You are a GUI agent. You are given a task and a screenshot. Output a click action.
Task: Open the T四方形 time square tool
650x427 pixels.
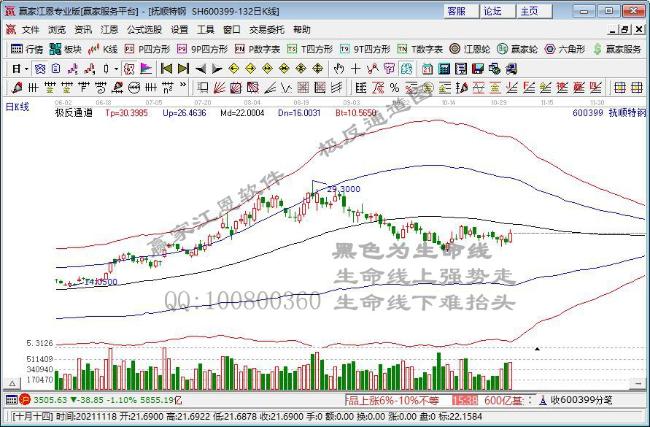pyautogui.click(x=310, y=49)
